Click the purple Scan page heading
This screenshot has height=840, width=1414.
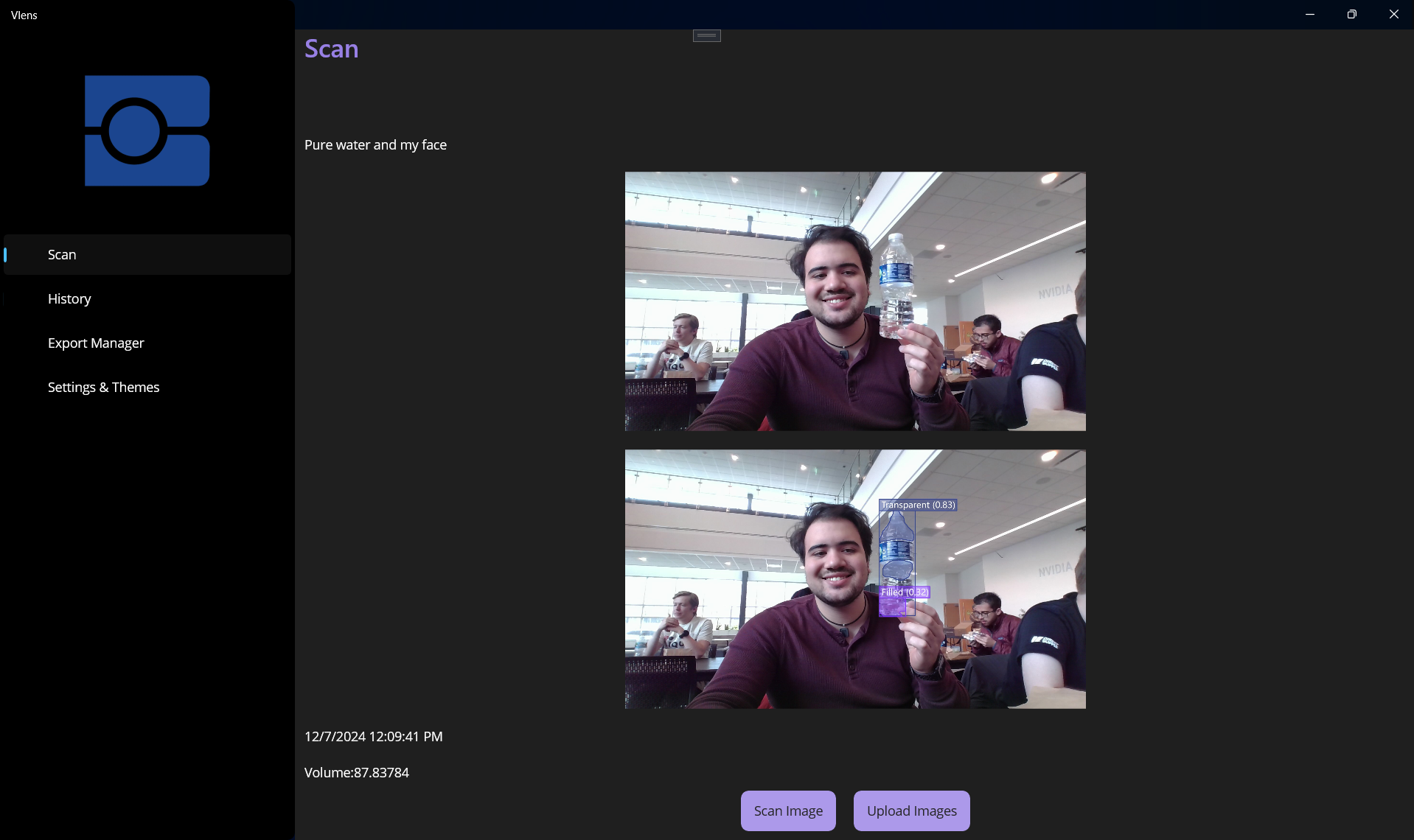[x=331, y=49]
